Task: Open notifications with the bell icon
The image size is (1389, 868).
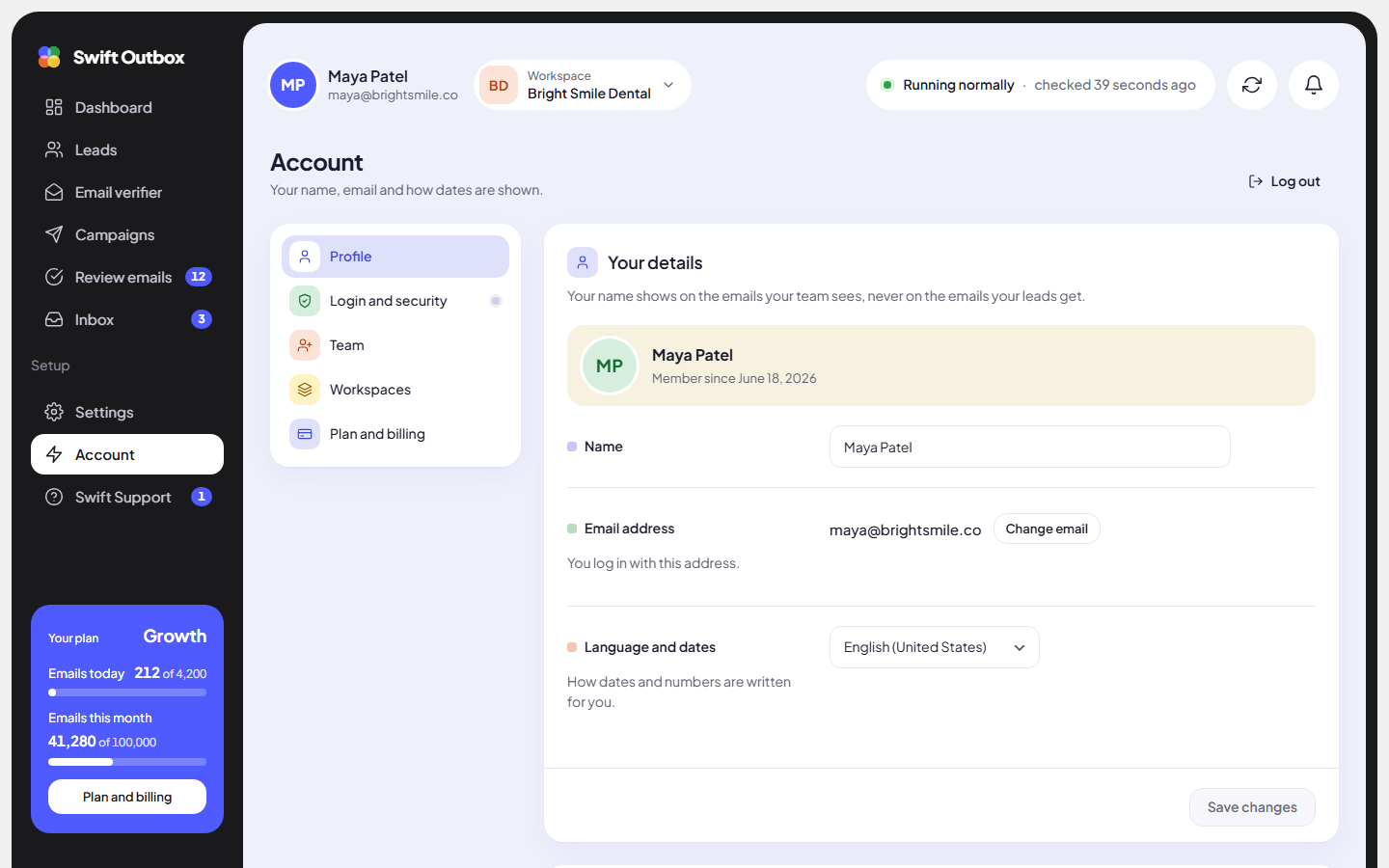Action: pos(1314,85)
